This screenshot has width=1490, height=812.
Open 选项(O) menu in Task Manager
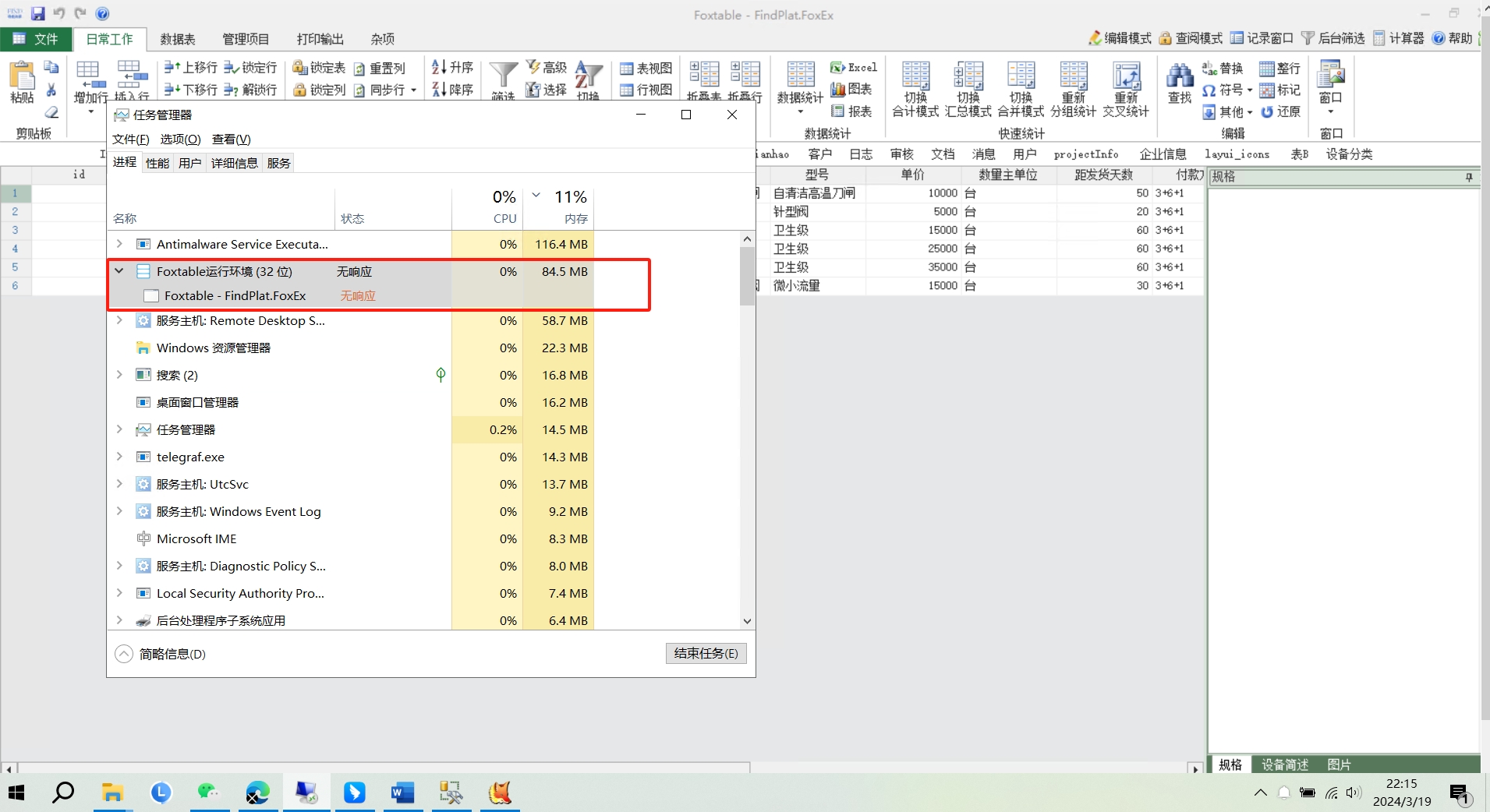[180, 139]
